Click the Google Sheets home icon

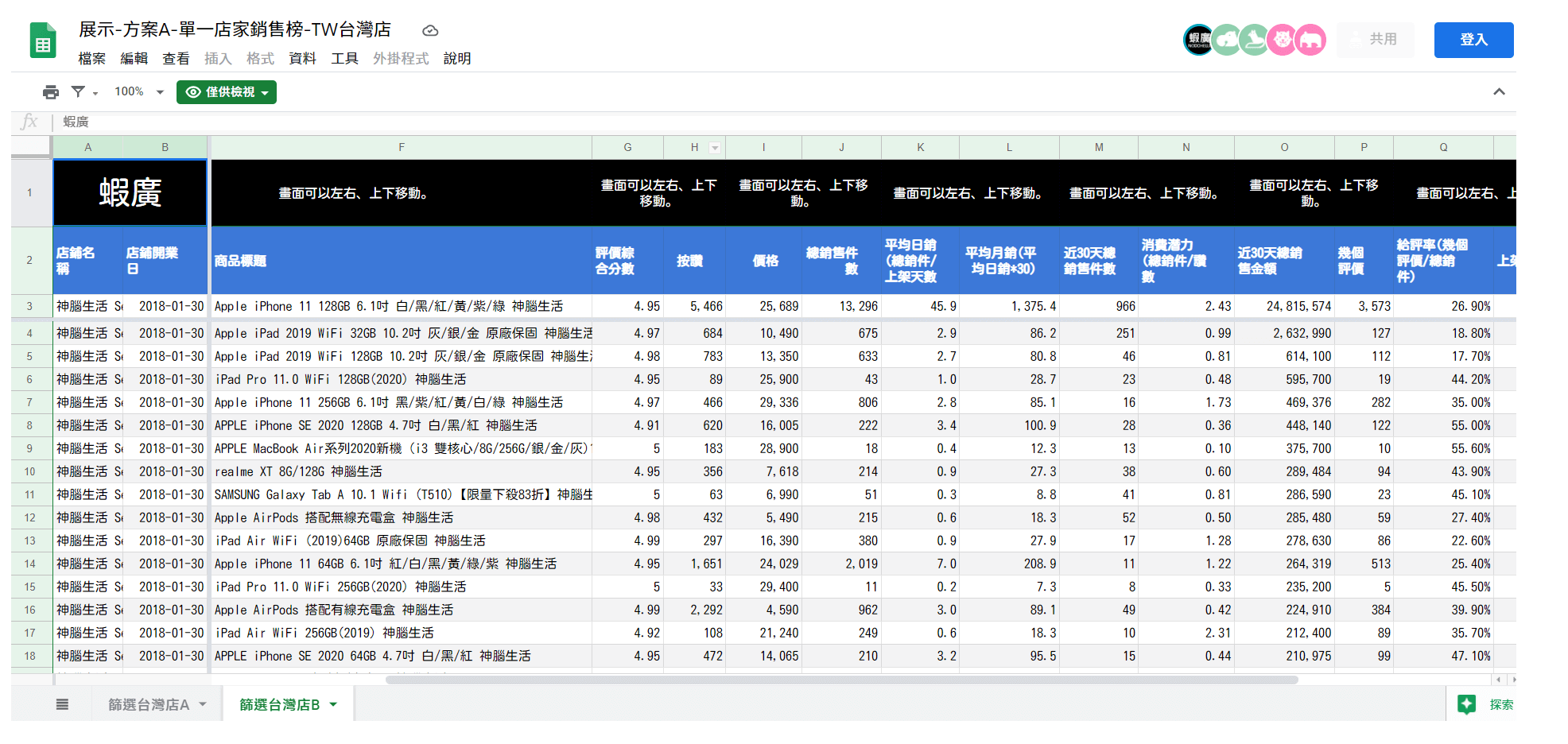point(43,41)
